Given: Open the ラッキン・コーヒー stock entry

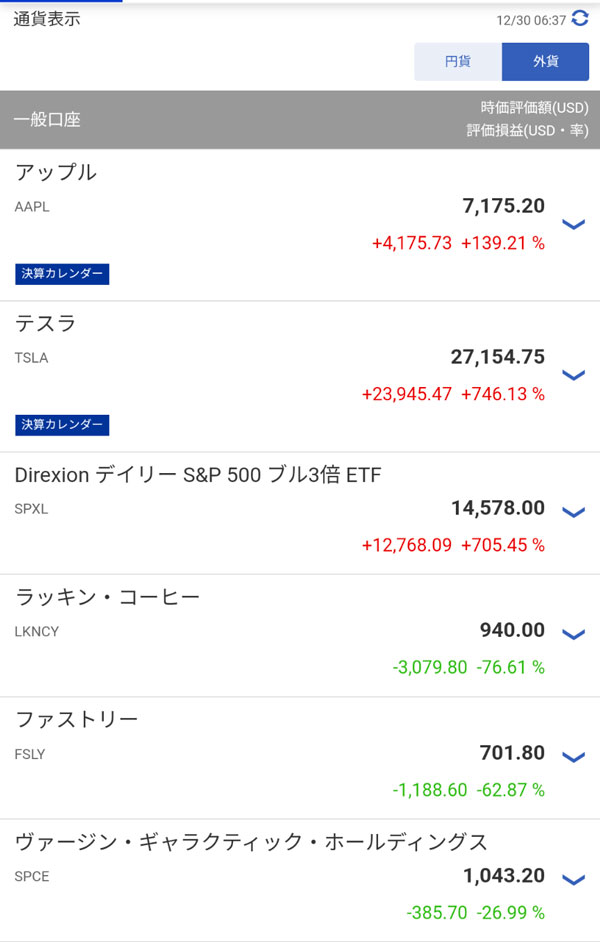Looking at the screenshot, I should point(108,598).
